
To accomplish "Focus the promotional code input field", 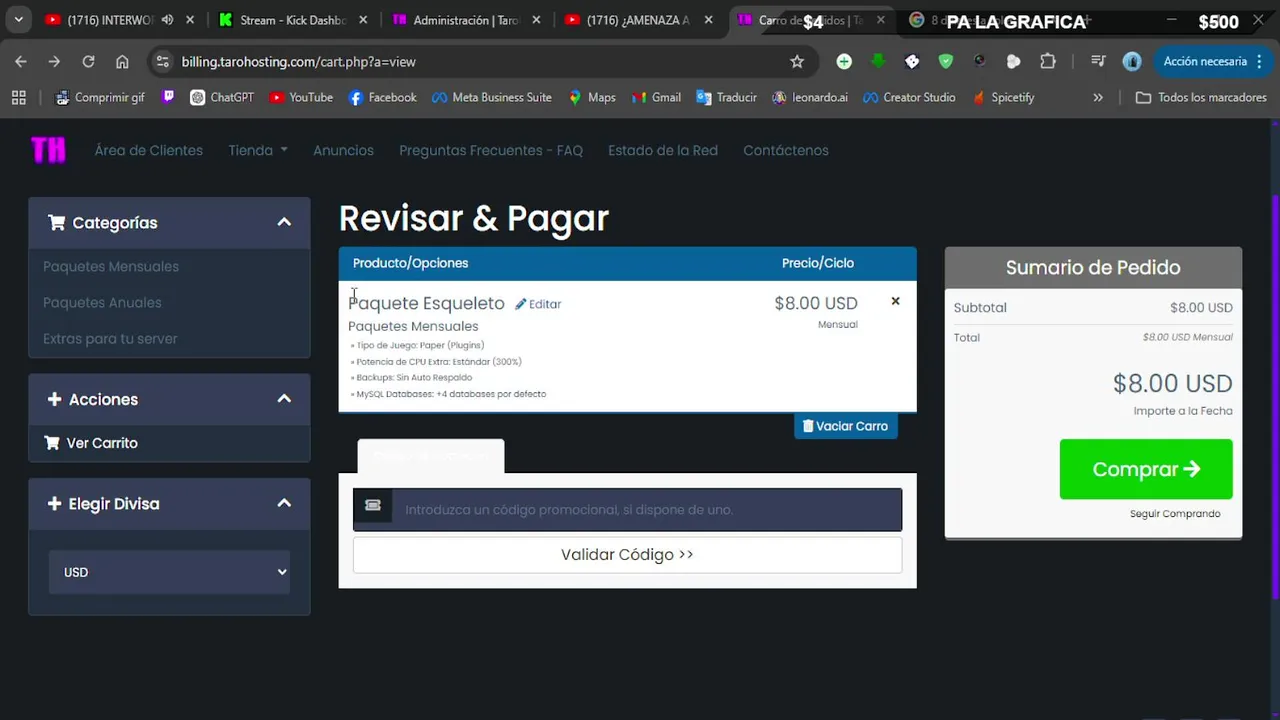I will tap(647, 509).
